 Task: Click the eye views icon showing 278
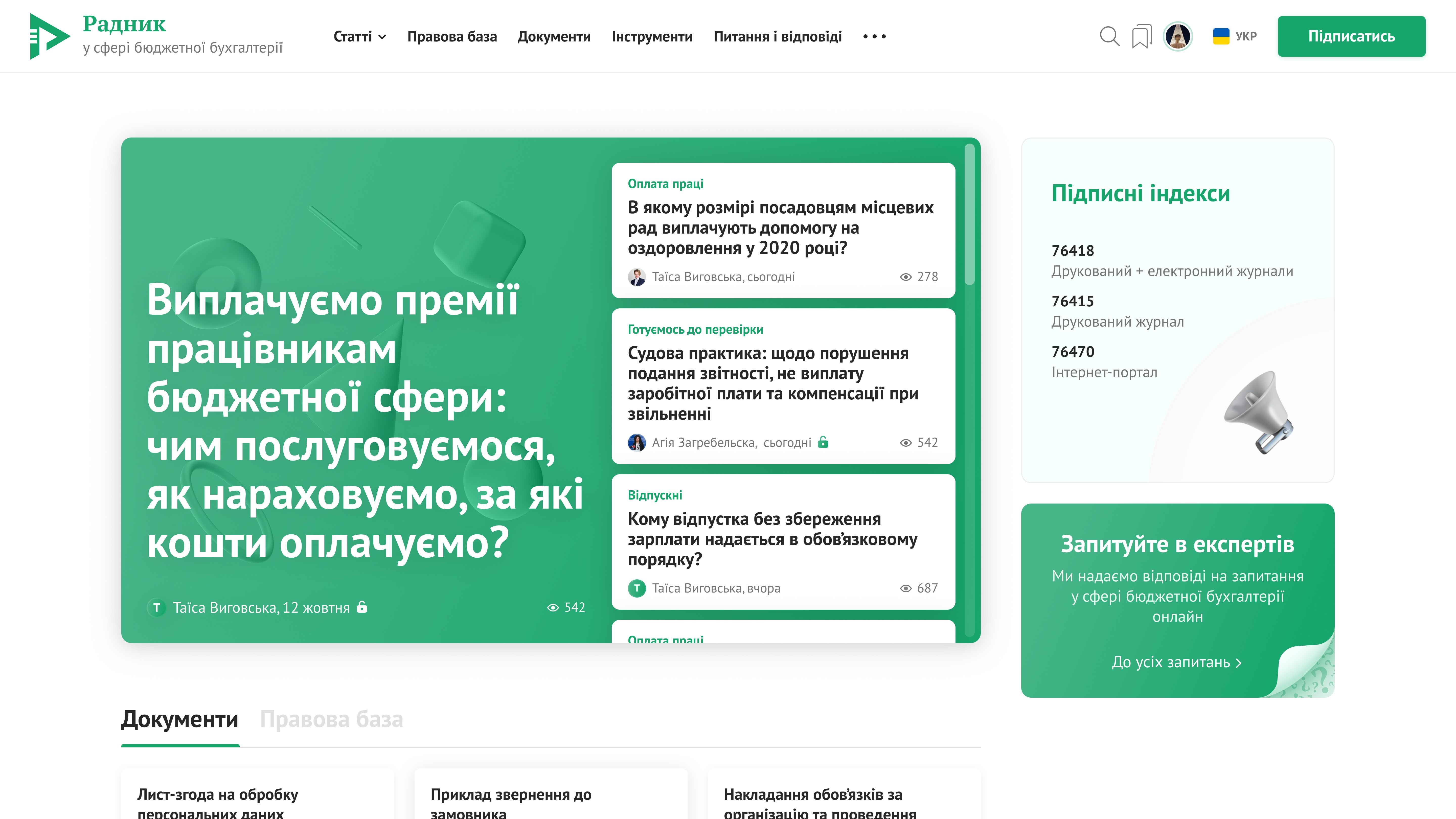click(x=905, y=277)
